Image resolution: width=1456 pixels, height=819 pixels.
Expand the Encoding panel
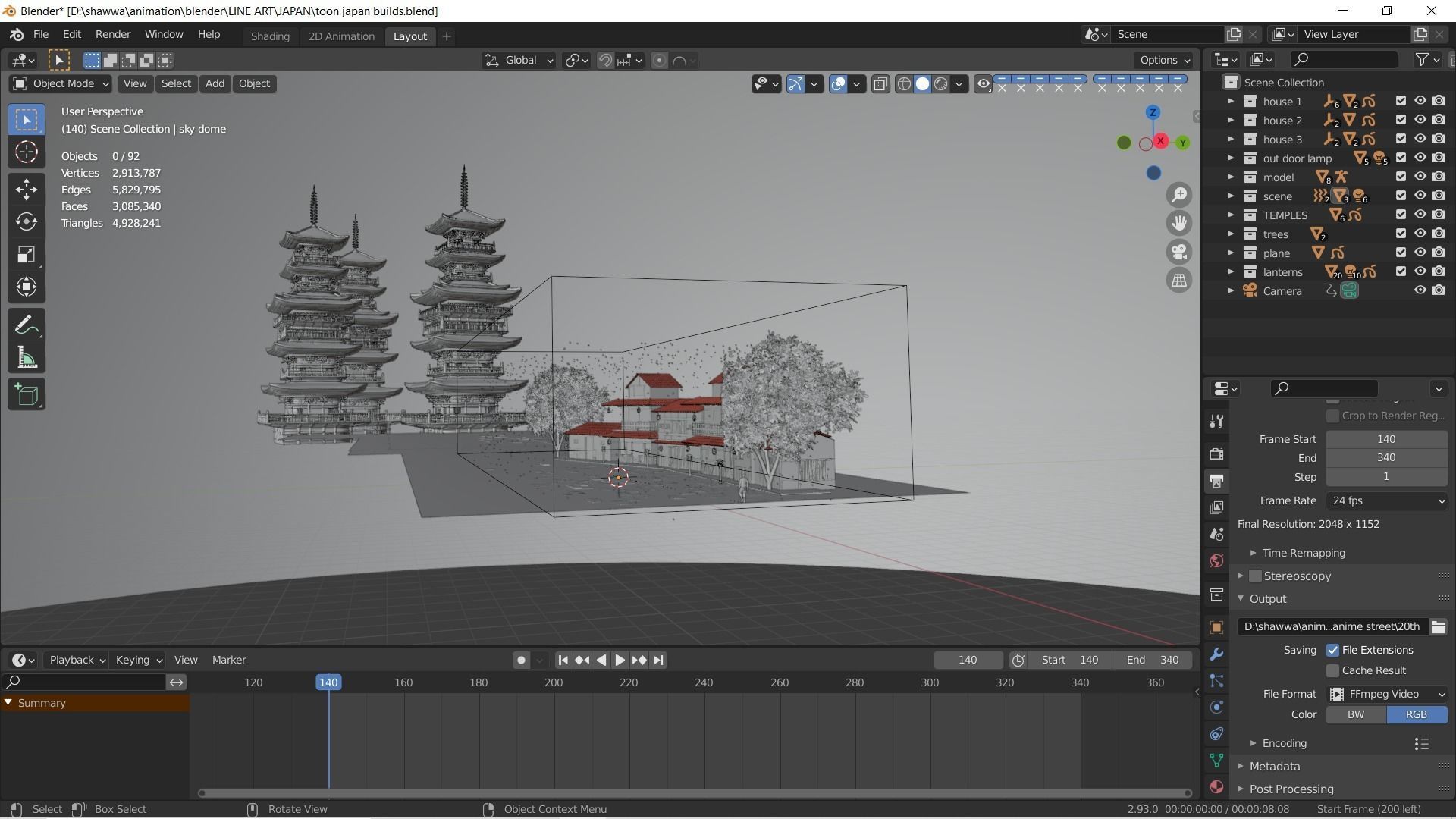pyautogui.click(x=1253, y=743)
